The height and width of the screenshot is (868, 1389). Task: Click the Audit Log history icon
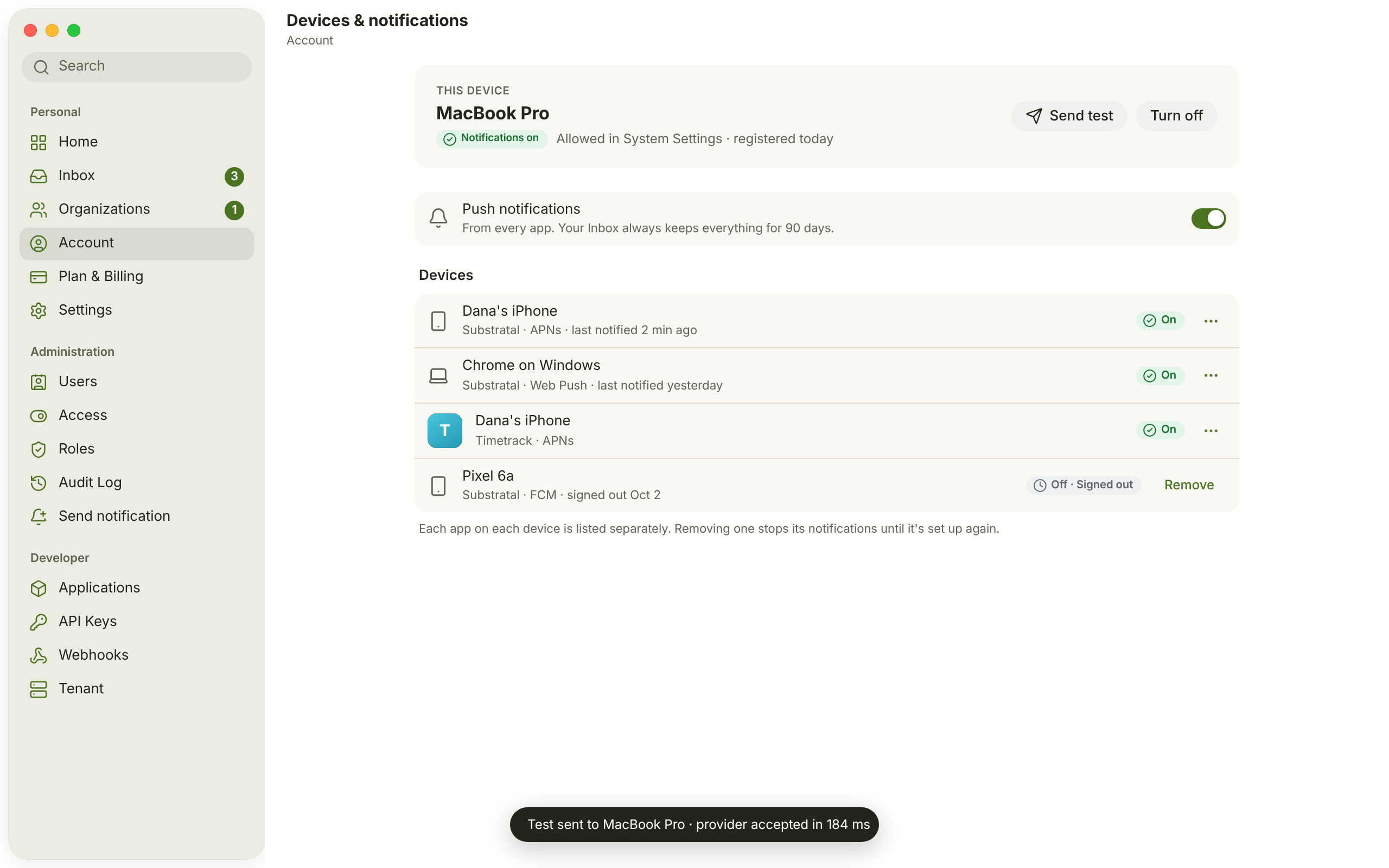point(39,483)
